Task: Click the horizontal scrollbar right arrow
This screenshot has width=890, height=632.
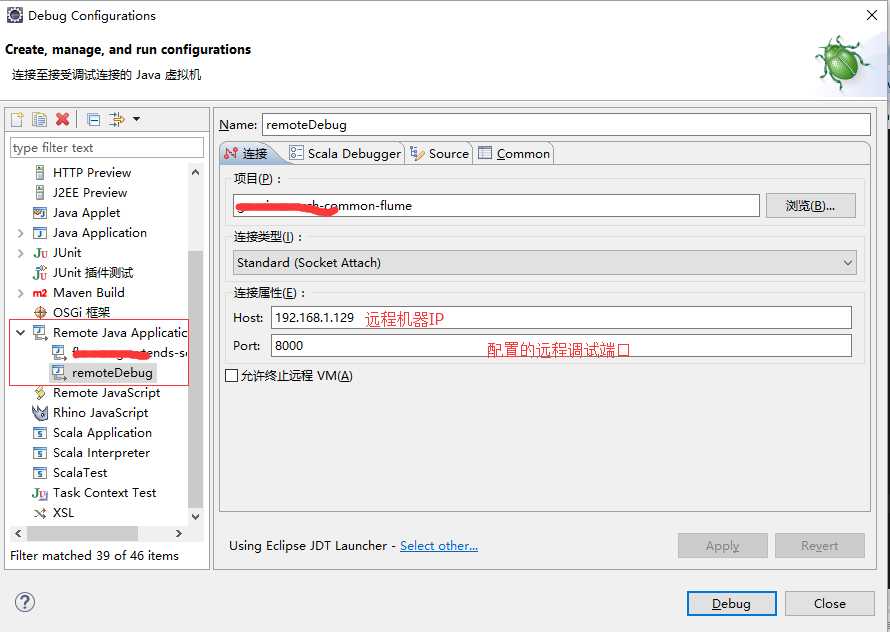Action: tap(179, 533)
